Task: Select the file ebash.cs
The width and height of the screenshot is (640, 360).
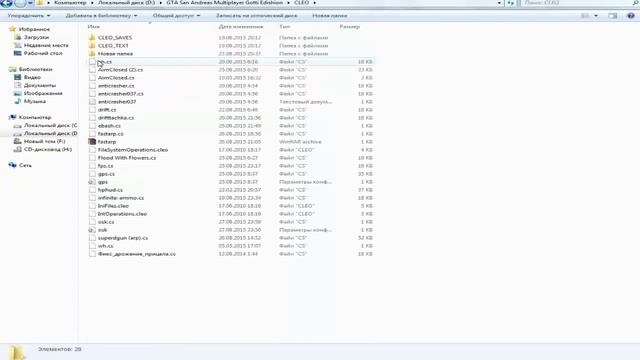Action: click(x=109, y=126)
